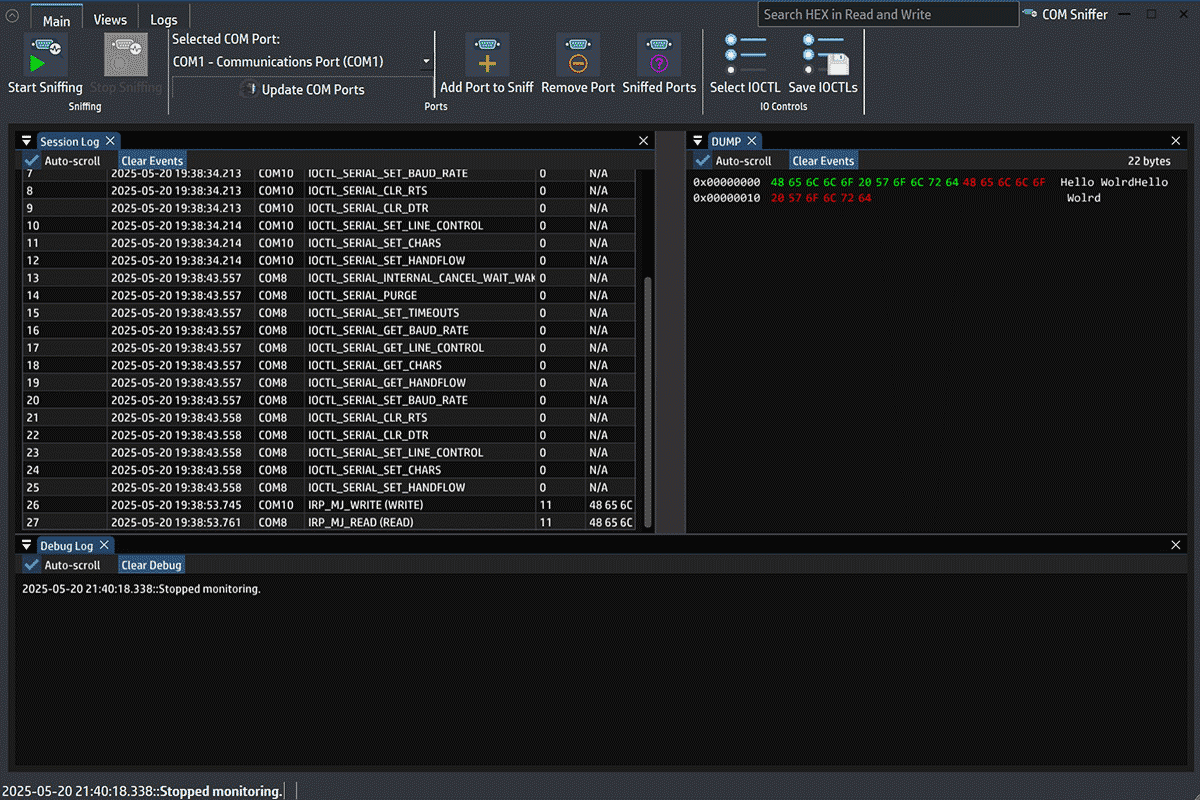Close the DUMP panel group
The height and width of the screenshot is (800, 1200).
1176,142
